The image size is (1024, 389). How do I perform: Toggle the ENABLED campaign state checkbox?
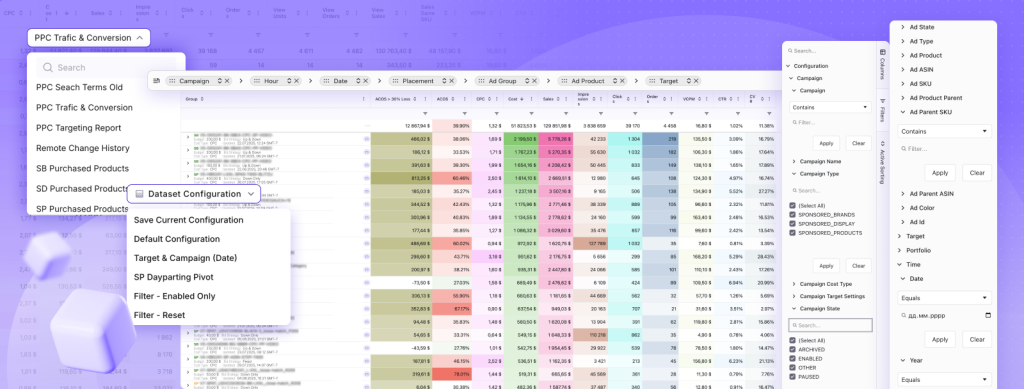(x=793, y=358)
